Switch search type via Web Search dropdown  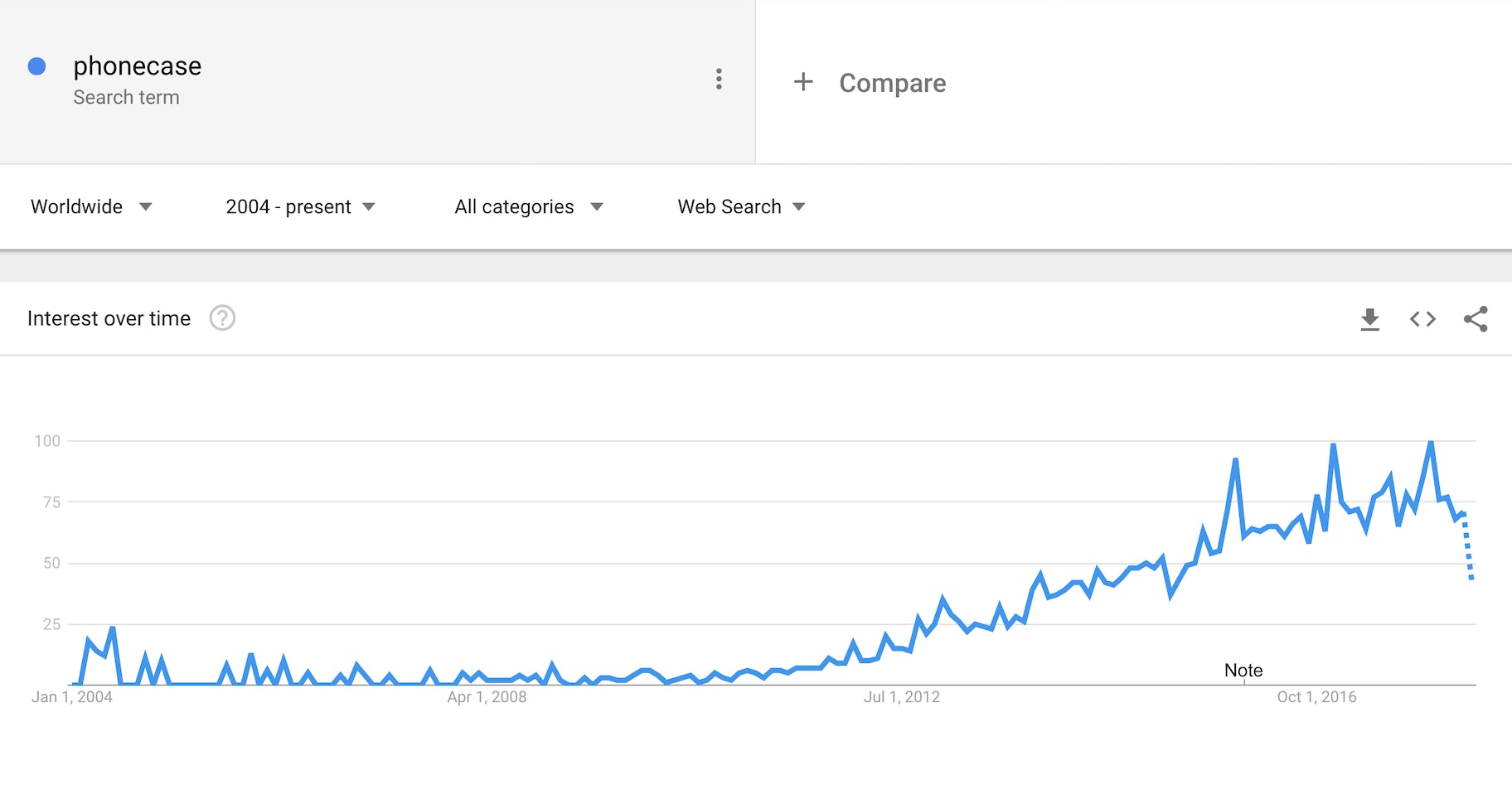(x=739, y=206)
